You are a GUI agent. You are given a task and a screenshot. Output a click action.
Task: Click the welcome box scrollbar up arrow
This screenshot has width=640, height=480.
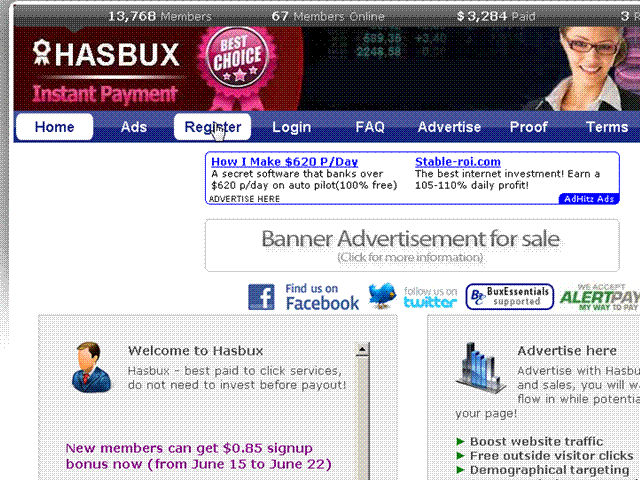click(362, 349)
